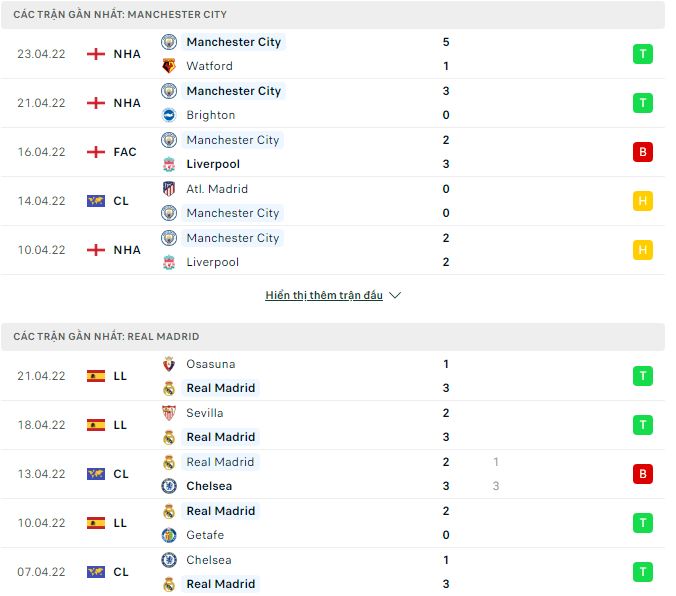Expand more matches with the chevron arrow
676x596 pixels.
point(395,295)
